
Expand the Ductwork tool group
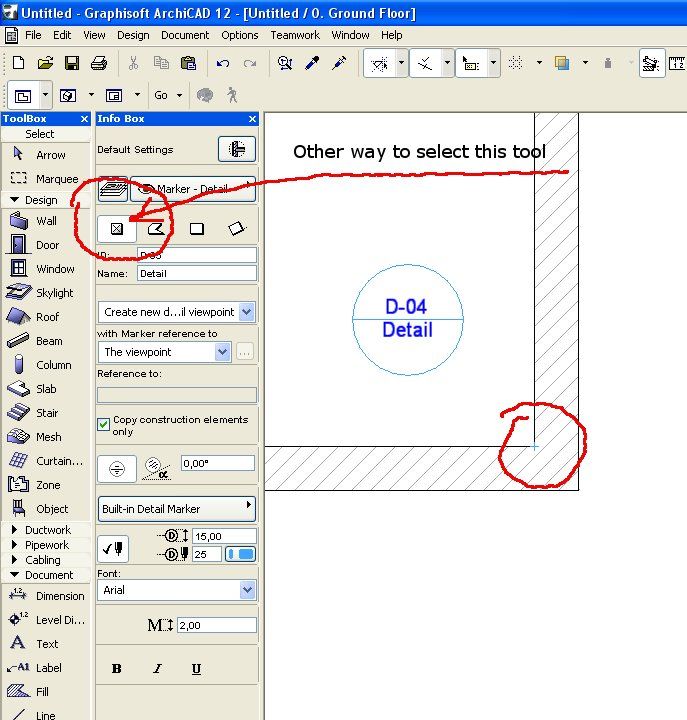(14, 529)
